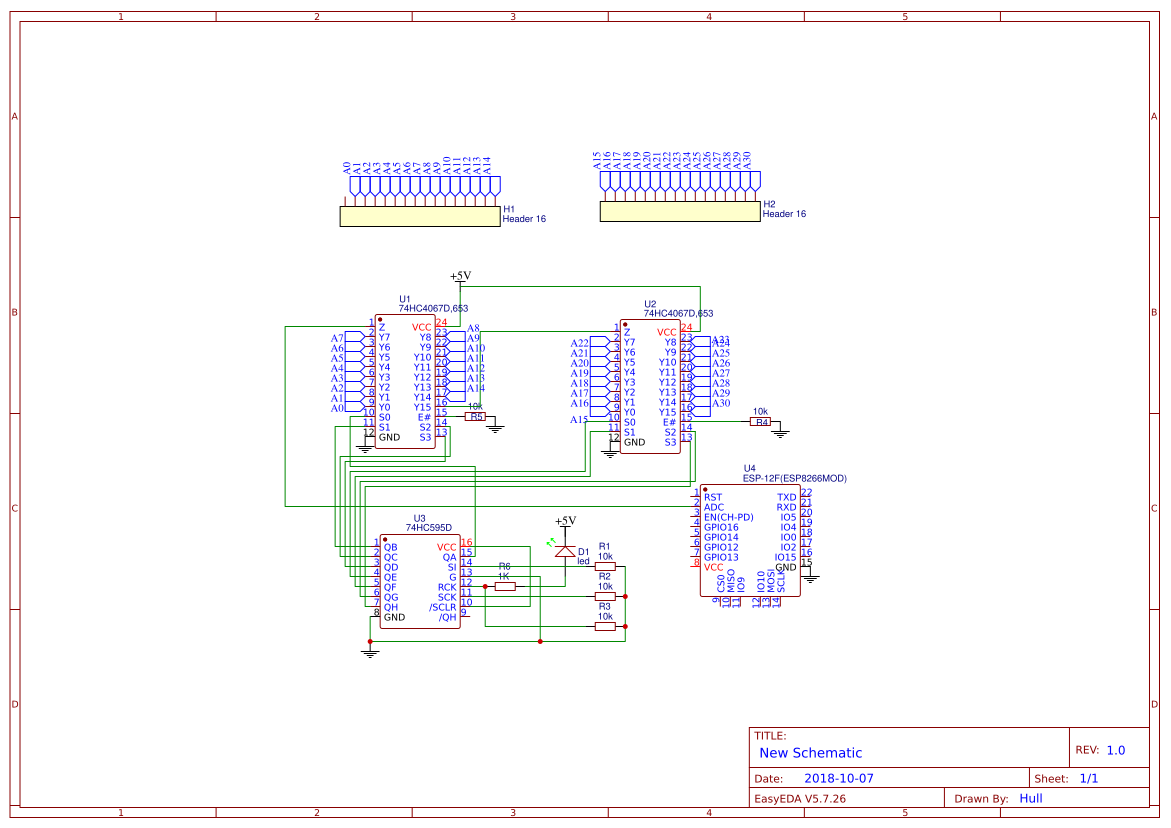Screen dimensions: 1171x828
Task: Select the A15 net label beside U2
Action: [x=579, y=420]
